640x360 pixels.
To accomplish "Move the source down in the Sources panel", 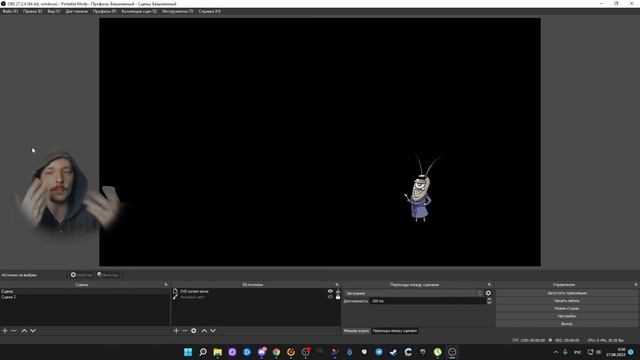I will coord(213,331).
